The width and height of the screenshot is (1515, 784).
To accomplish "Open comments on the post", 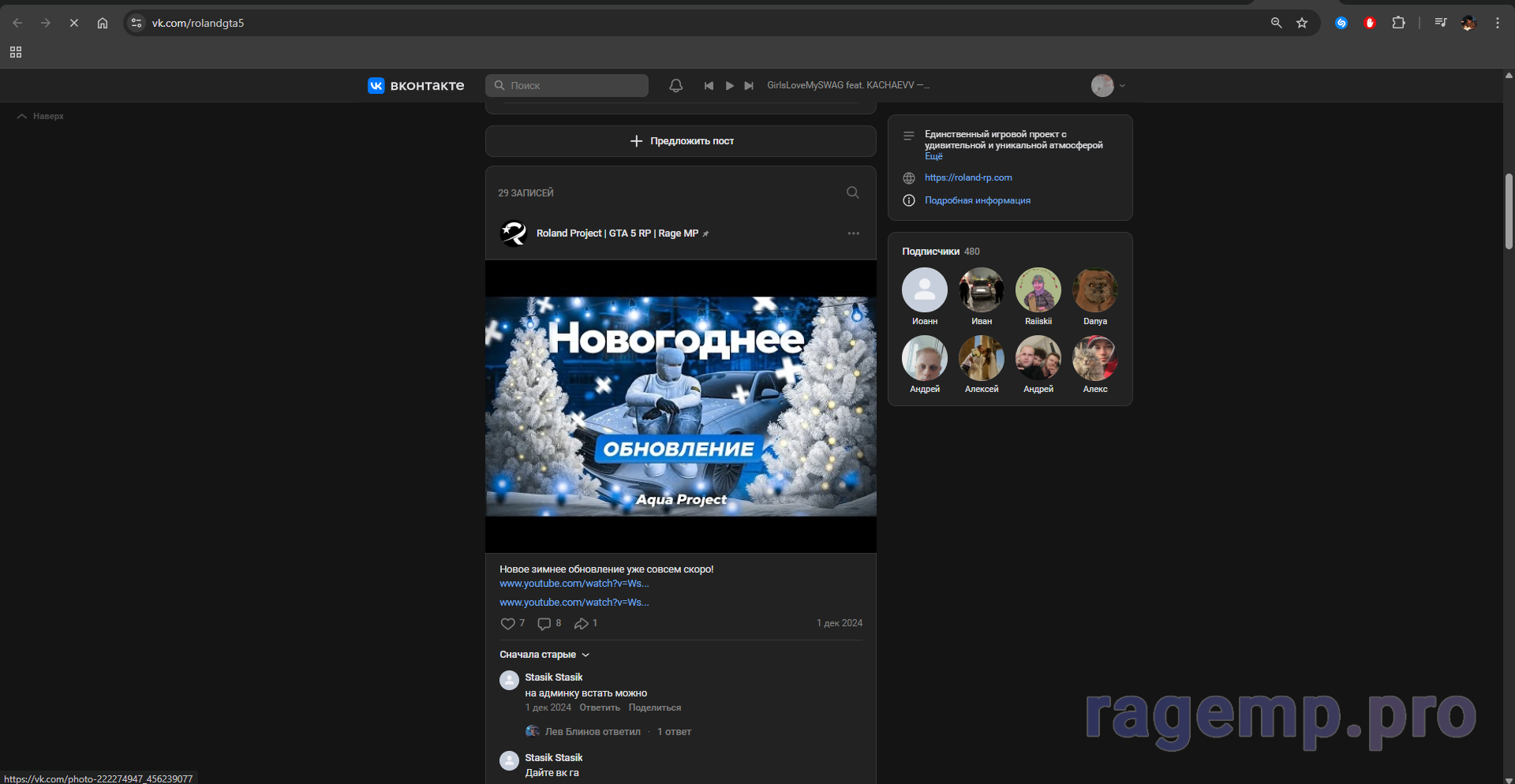I will coord(544,624).
